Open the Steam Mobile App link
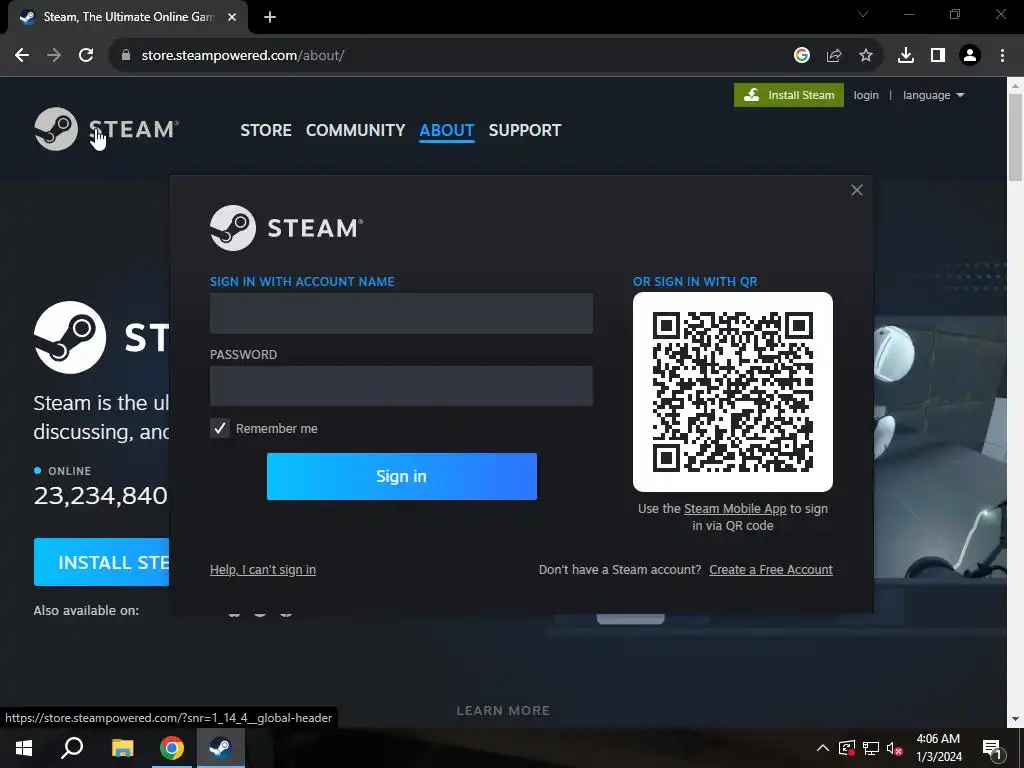The height and width of the screenshot is (768, 1024). tap(735, 509)
